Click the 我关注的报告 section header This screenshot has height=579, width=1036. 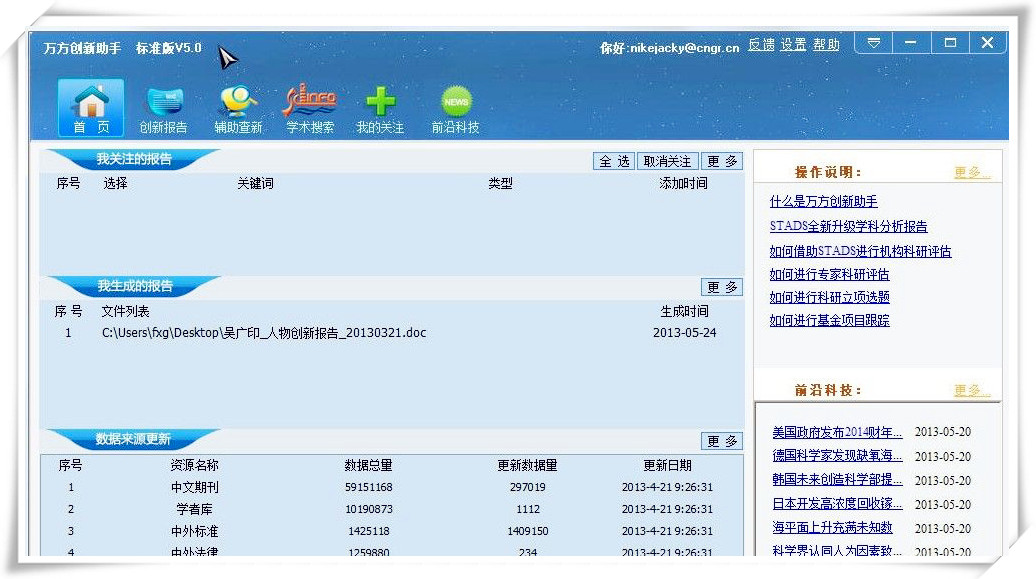pyautogui.click(x=133, y=159)
